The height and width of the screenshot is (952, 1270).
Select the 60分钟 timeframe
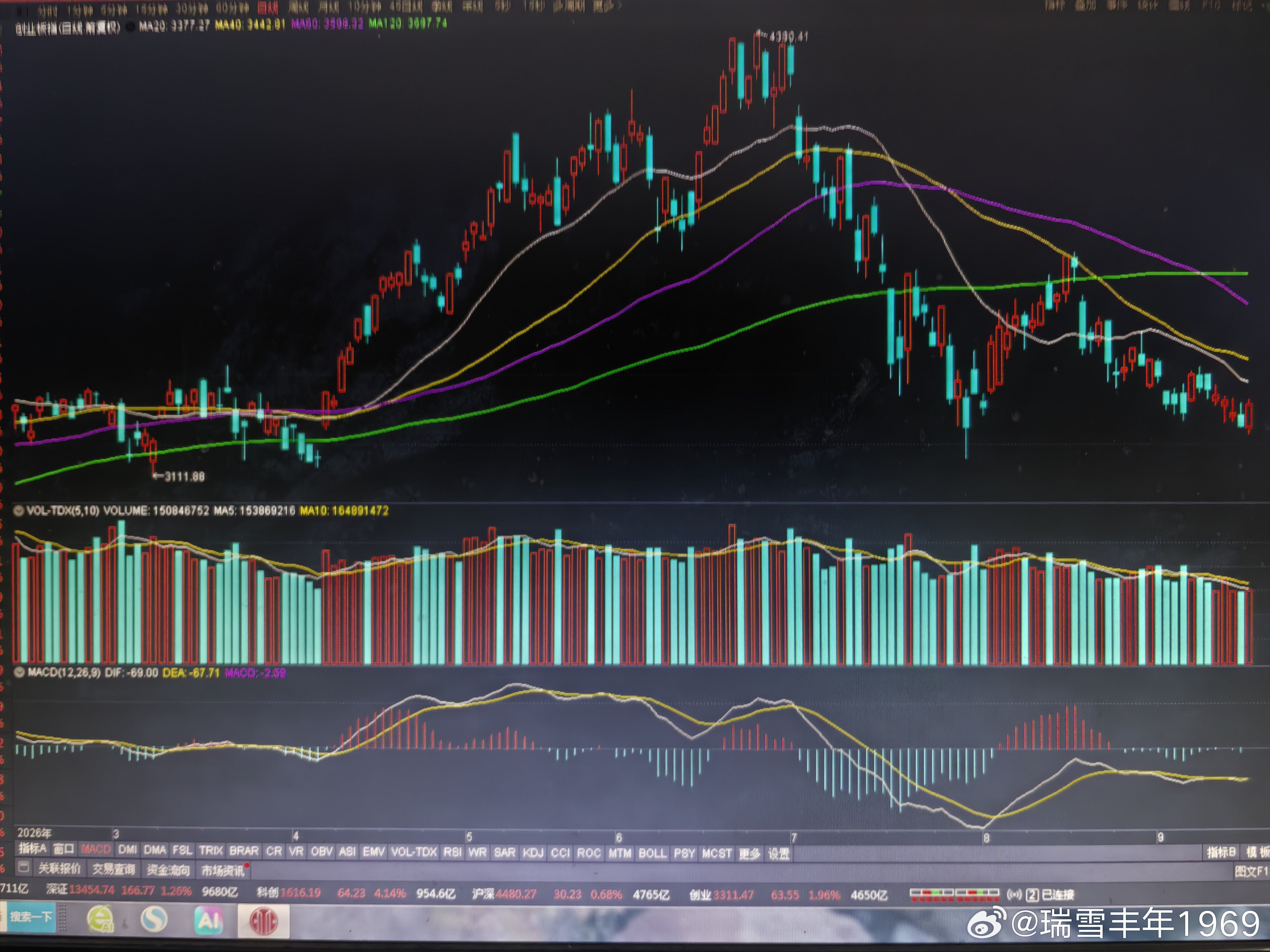(x=233, y=9)
